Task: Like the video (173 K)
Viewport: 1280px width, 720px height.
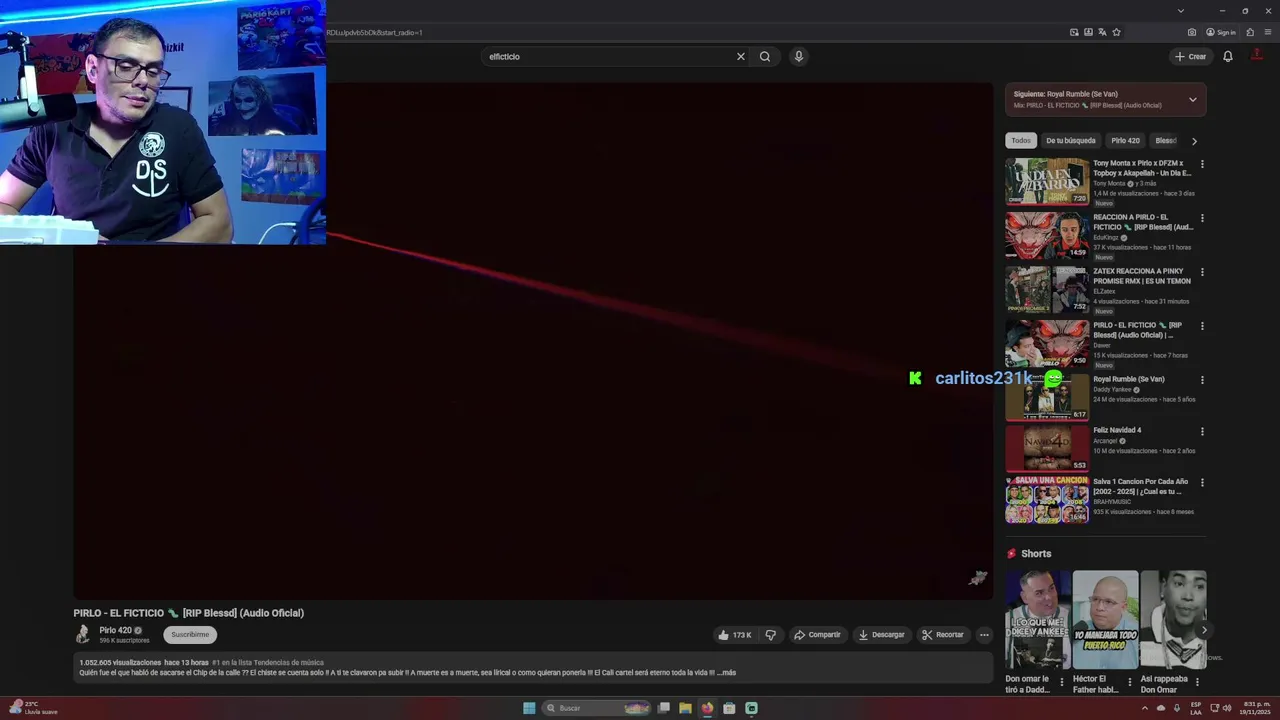Action: 735,635
